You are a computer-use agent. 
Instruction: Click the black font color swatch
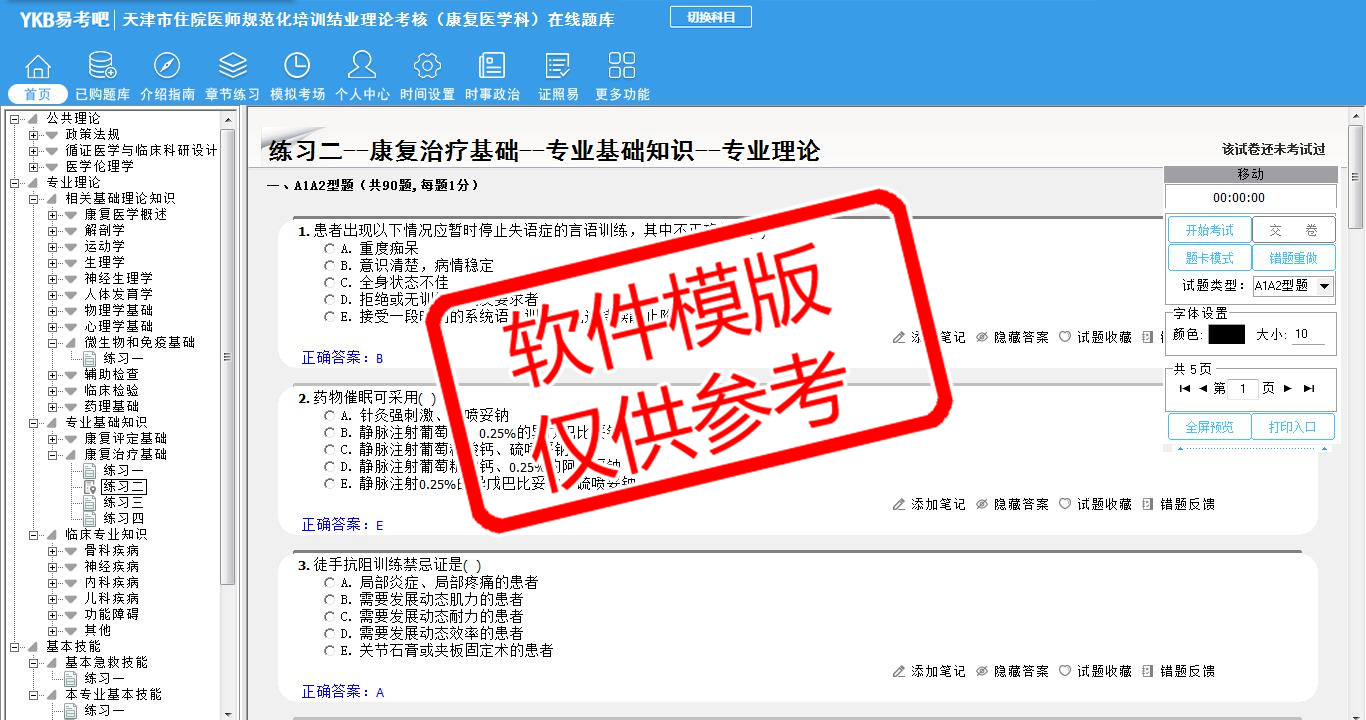(x=1226, y=335)
